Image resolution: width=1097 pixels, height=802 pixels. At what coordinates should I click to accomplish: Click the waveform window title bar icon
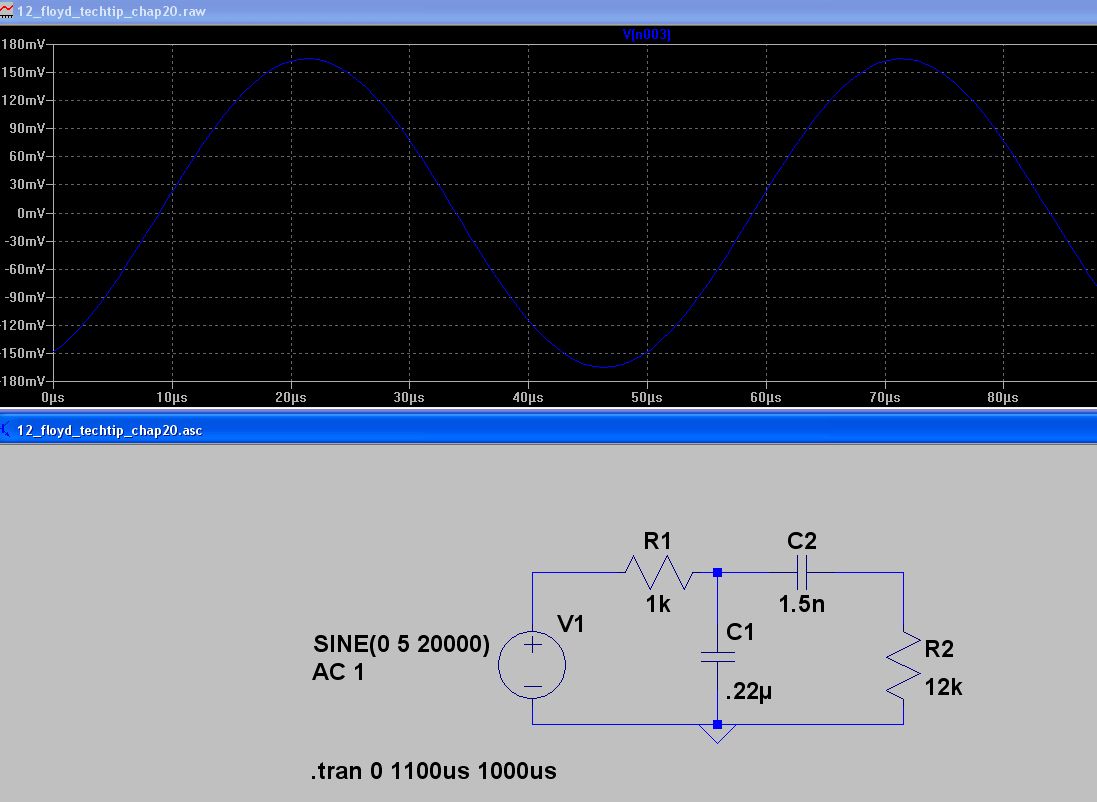click(6, 11)
